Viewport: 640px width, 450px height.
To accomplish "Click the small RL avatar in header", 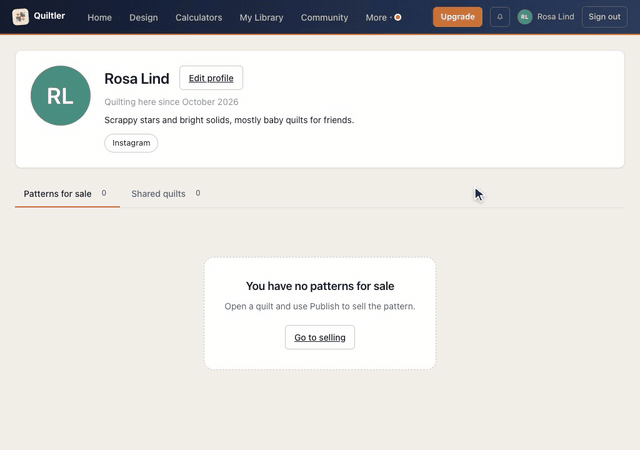I will tap(525, 17).
